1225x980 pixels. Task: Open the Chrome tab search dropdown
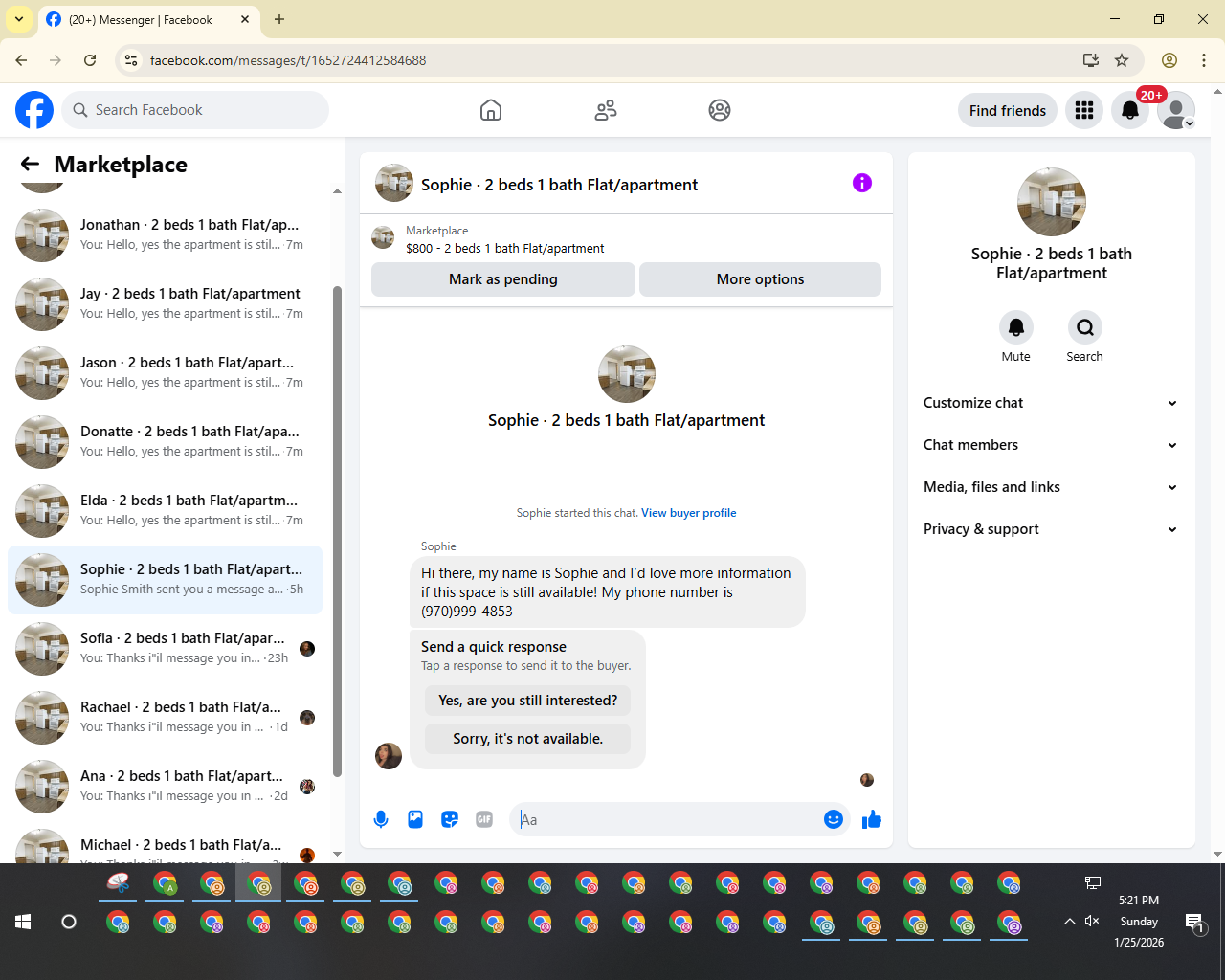19,19
